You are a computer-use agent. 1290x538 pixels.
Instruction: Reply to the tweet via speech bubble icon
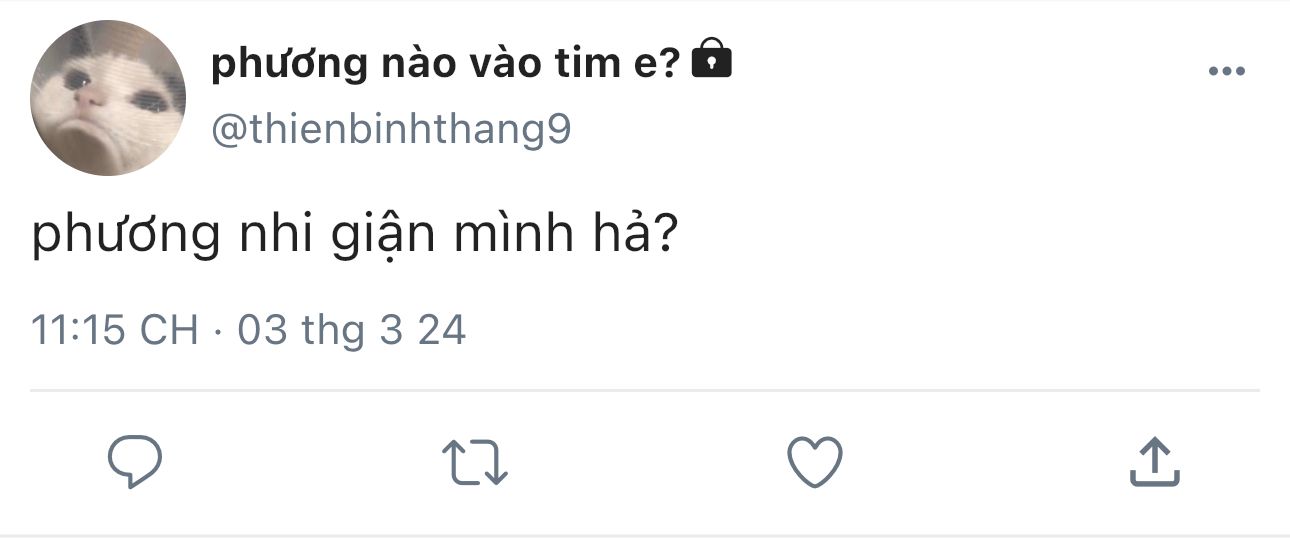click(x=135, y=462)
